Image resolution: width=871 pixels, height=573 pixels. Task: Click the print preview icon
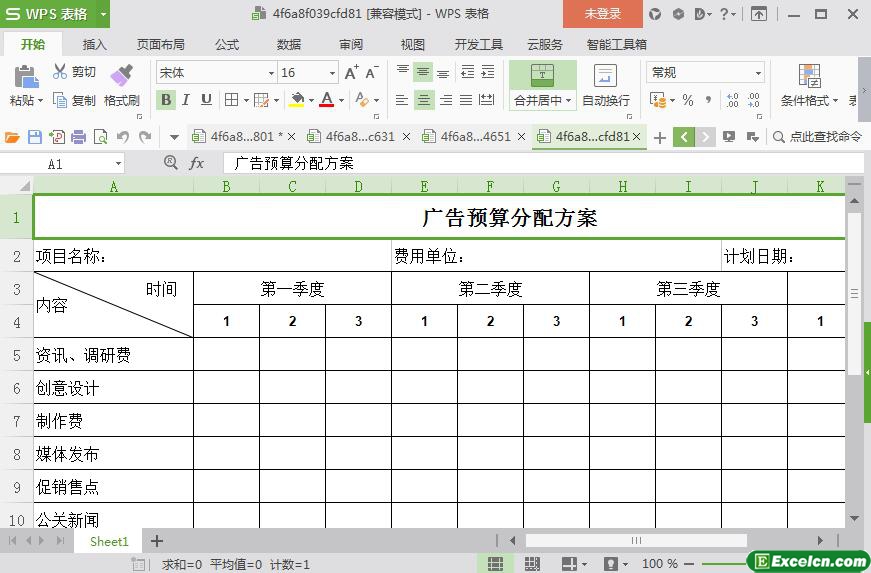[101, 137]
